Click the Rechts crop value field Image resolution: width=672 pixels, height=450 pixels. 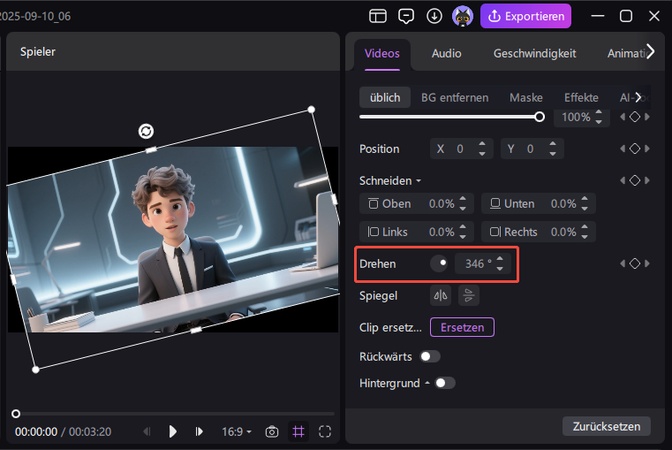538,232
